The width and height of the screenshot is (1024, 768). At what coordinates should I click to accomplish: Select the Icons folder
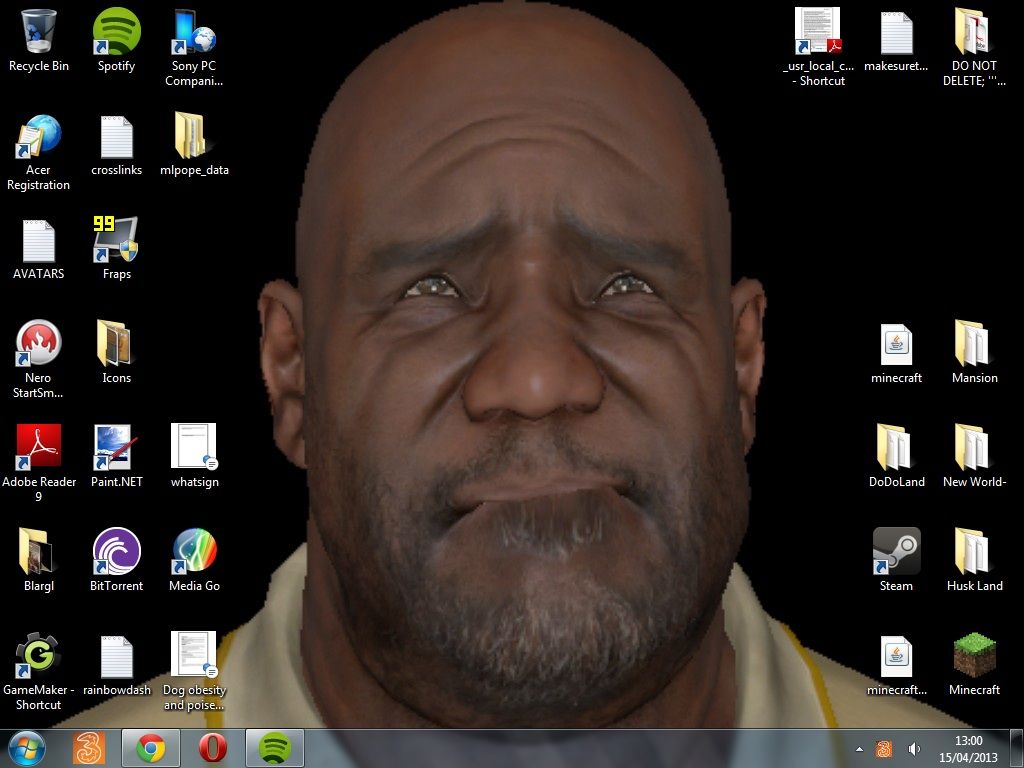click(116, 353)
